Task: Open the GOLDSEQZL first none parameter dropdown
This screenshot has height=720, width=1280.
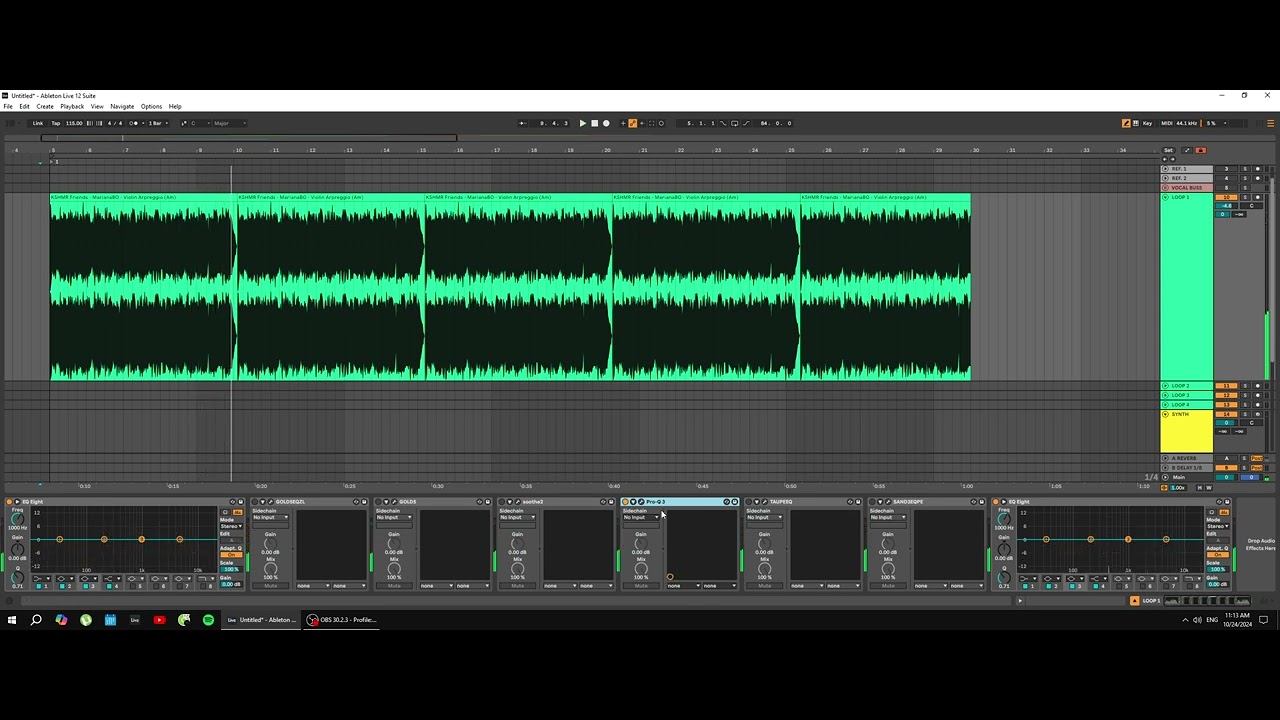Action: pyautogui.click(x=313, y=586)
